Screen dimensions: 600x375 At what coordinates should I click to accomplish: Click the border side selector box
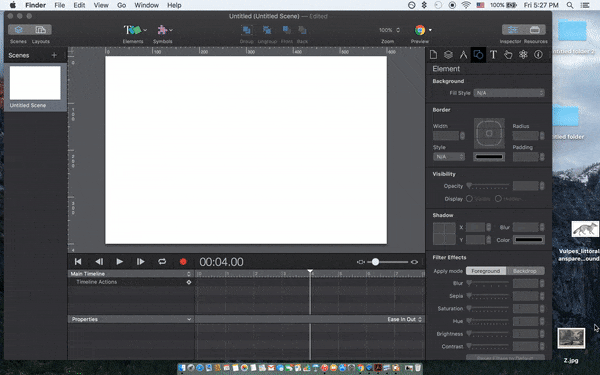tap(489, 133)
